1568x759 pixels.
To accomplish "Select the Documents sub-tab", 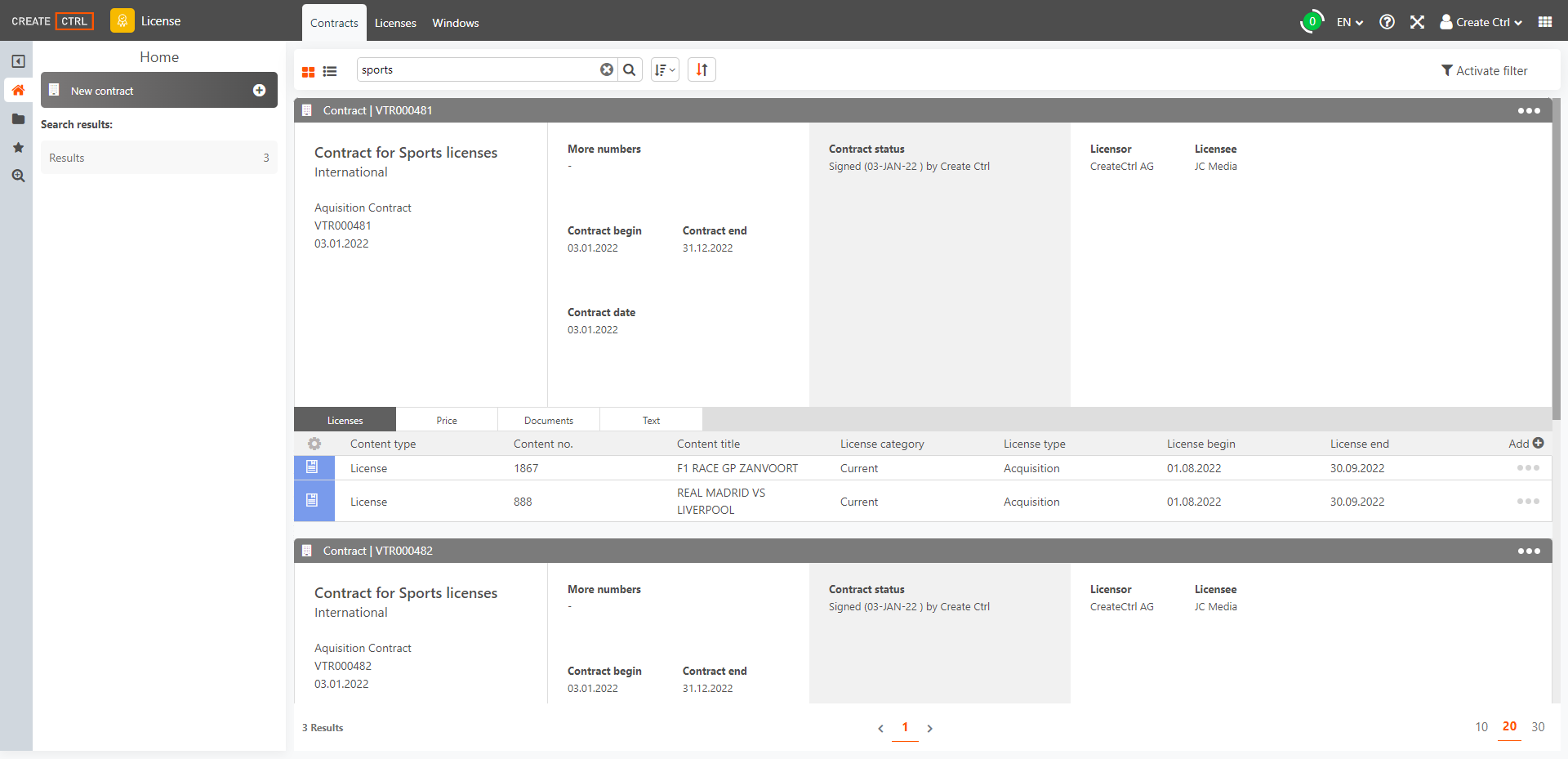I will click(x=549, y=420).
